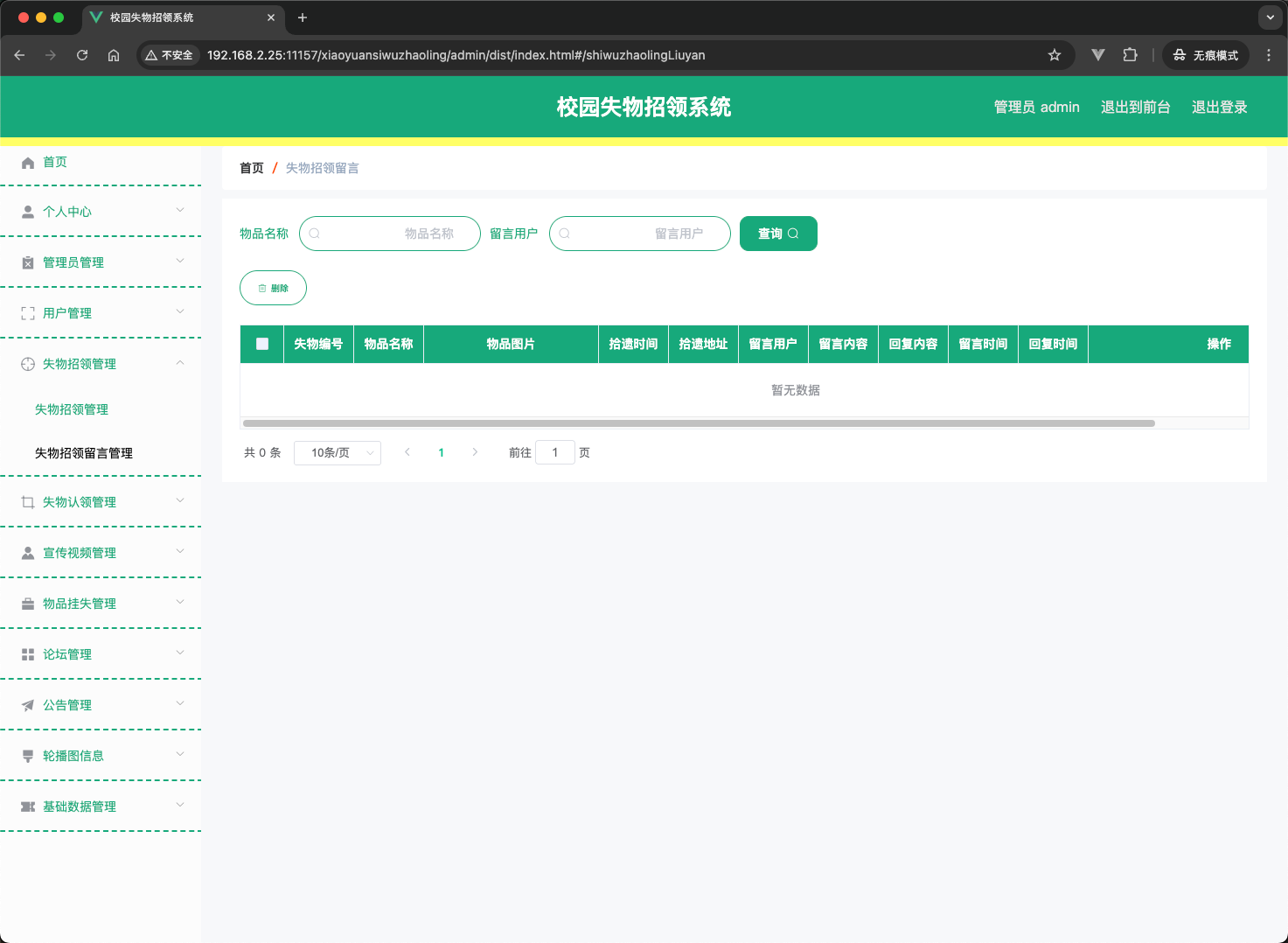Go back using browser back arrow
The image size is (1288, 943).
(x=19, y=55)
